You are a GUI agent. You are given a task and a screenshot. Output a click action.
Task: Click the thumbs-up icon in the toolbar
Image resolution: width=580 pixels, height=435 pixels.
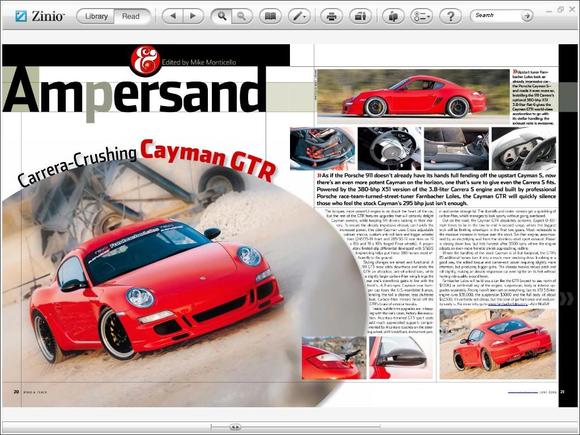click(x=393, y=16)
